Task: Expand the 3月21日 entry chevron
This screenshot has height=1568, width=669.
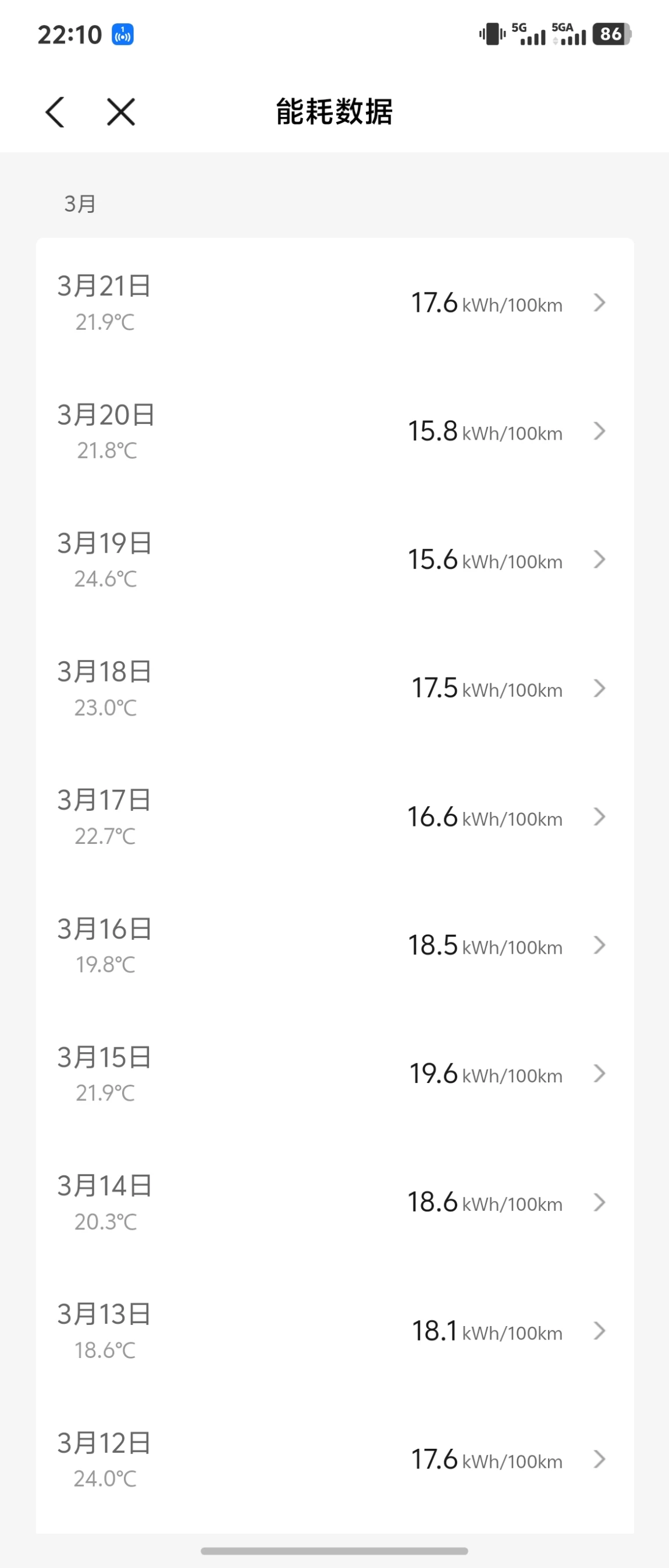Action: click(599, 302)
